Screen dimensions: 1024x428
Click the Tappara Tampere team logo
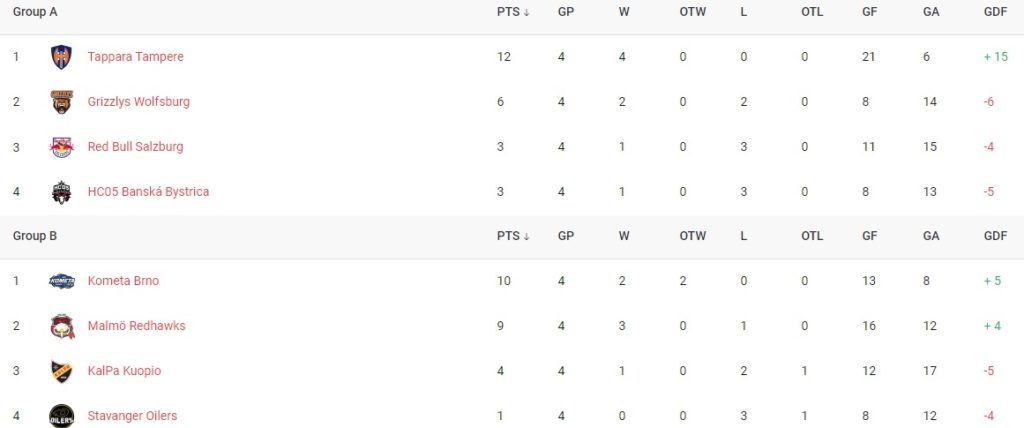click(61, 57)
